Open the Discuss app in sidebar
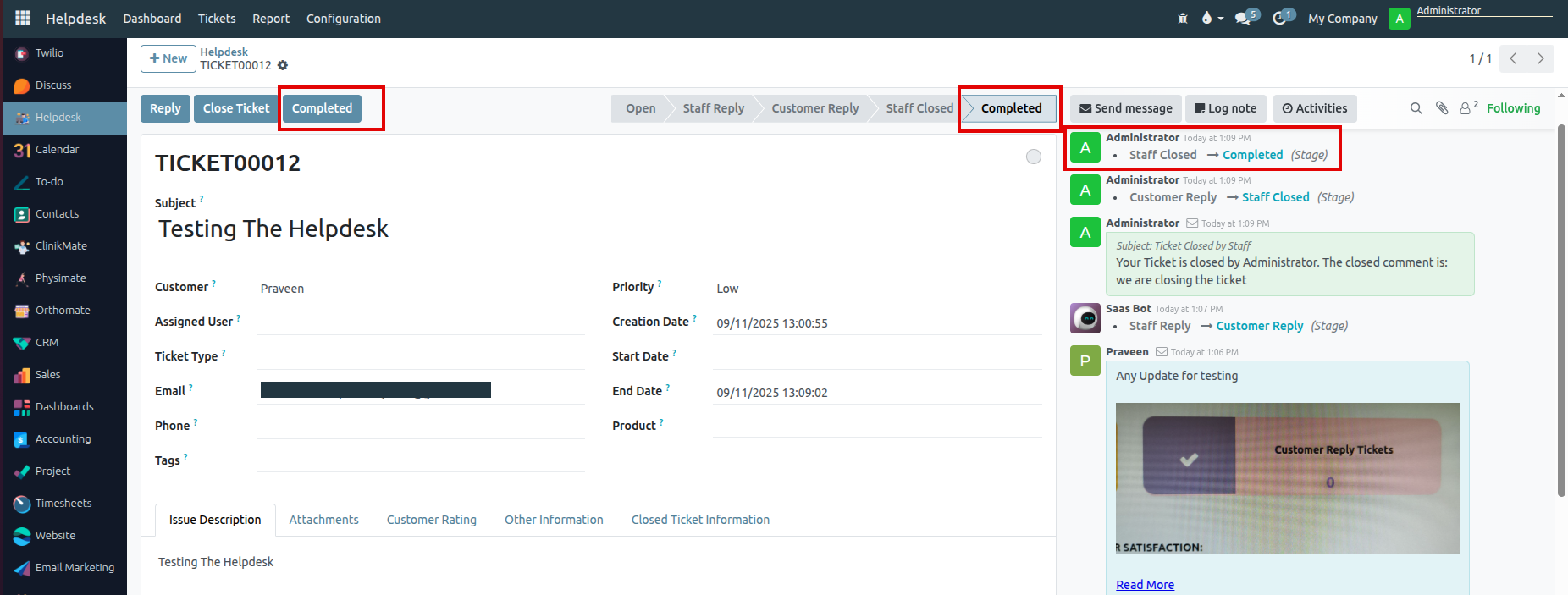 tap(53, 85)
